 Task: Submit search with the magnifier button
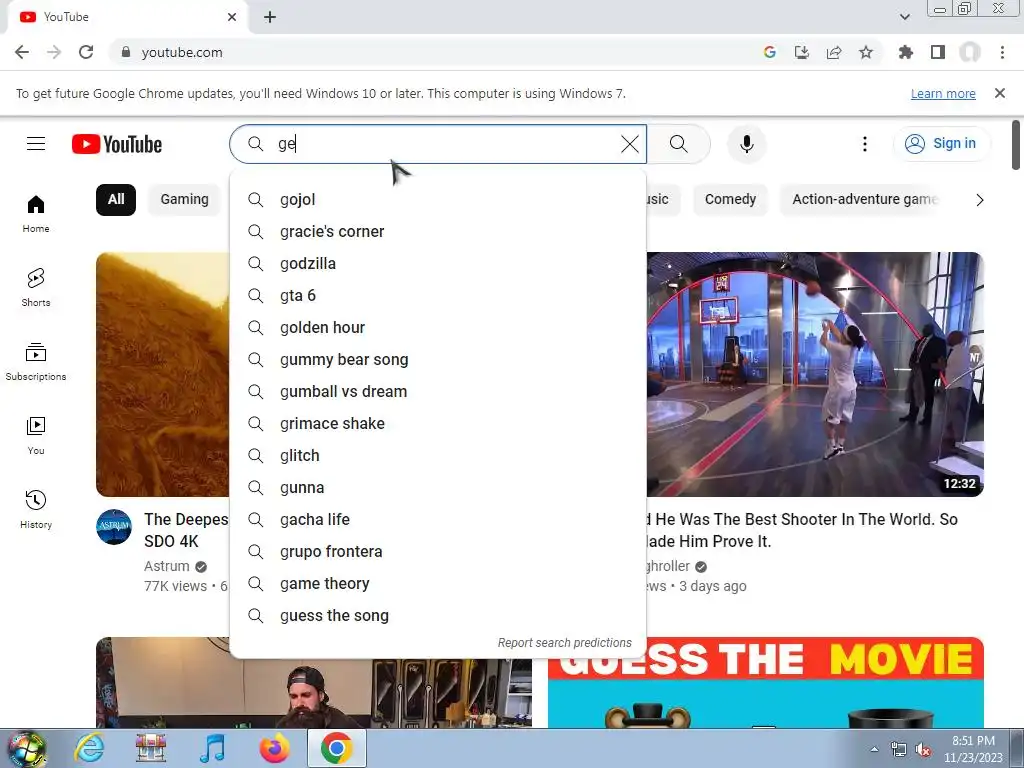[x=679, y=144]
